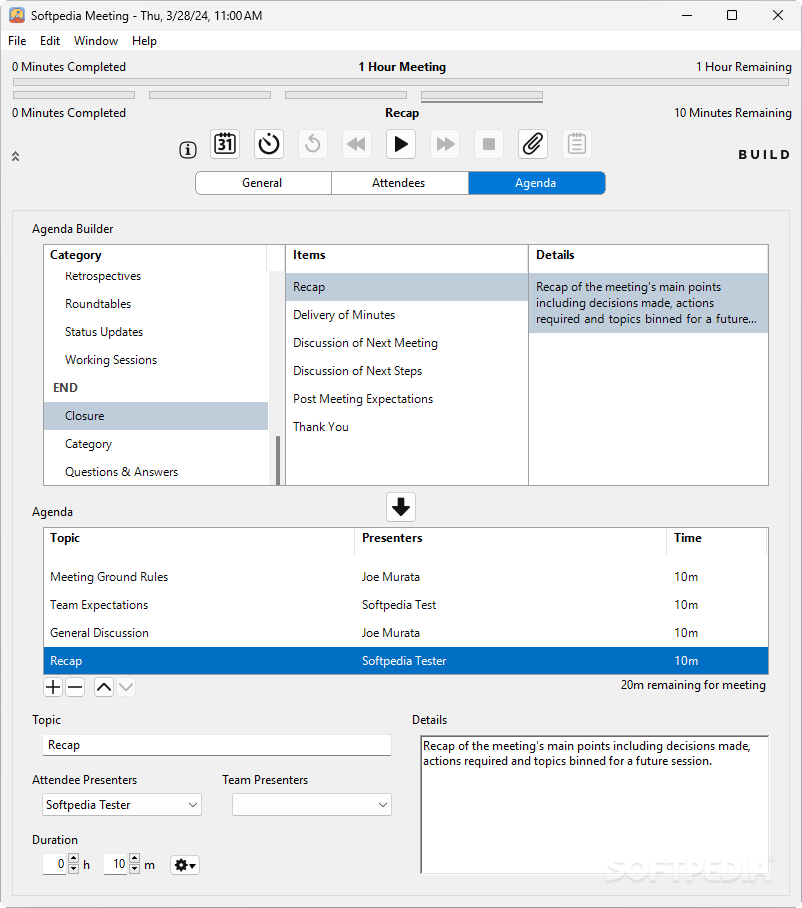Click the reset undo arrow icon
The height and width of the screenshot is (908, 802).
point(313,144)
